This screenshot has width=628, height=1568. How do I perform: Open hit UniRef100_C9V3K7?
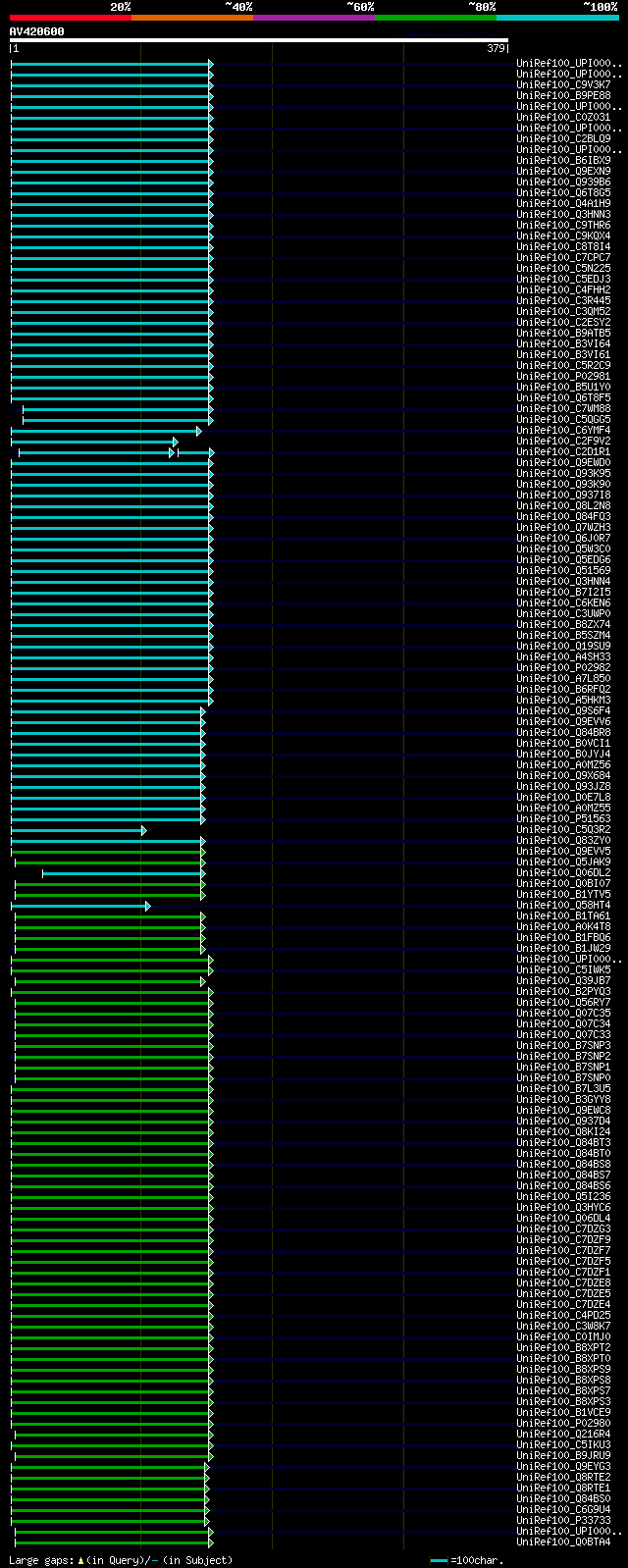click(x=563, y=85)
